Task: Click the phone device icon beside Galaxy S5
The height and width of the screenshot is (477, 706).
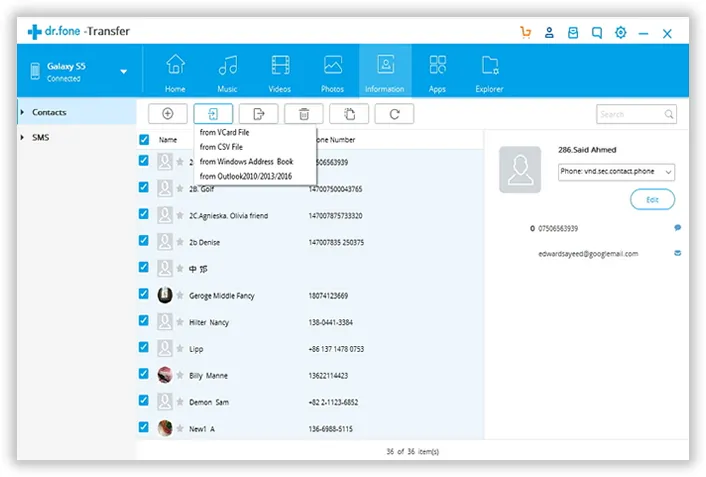Action: click(35, 72)
